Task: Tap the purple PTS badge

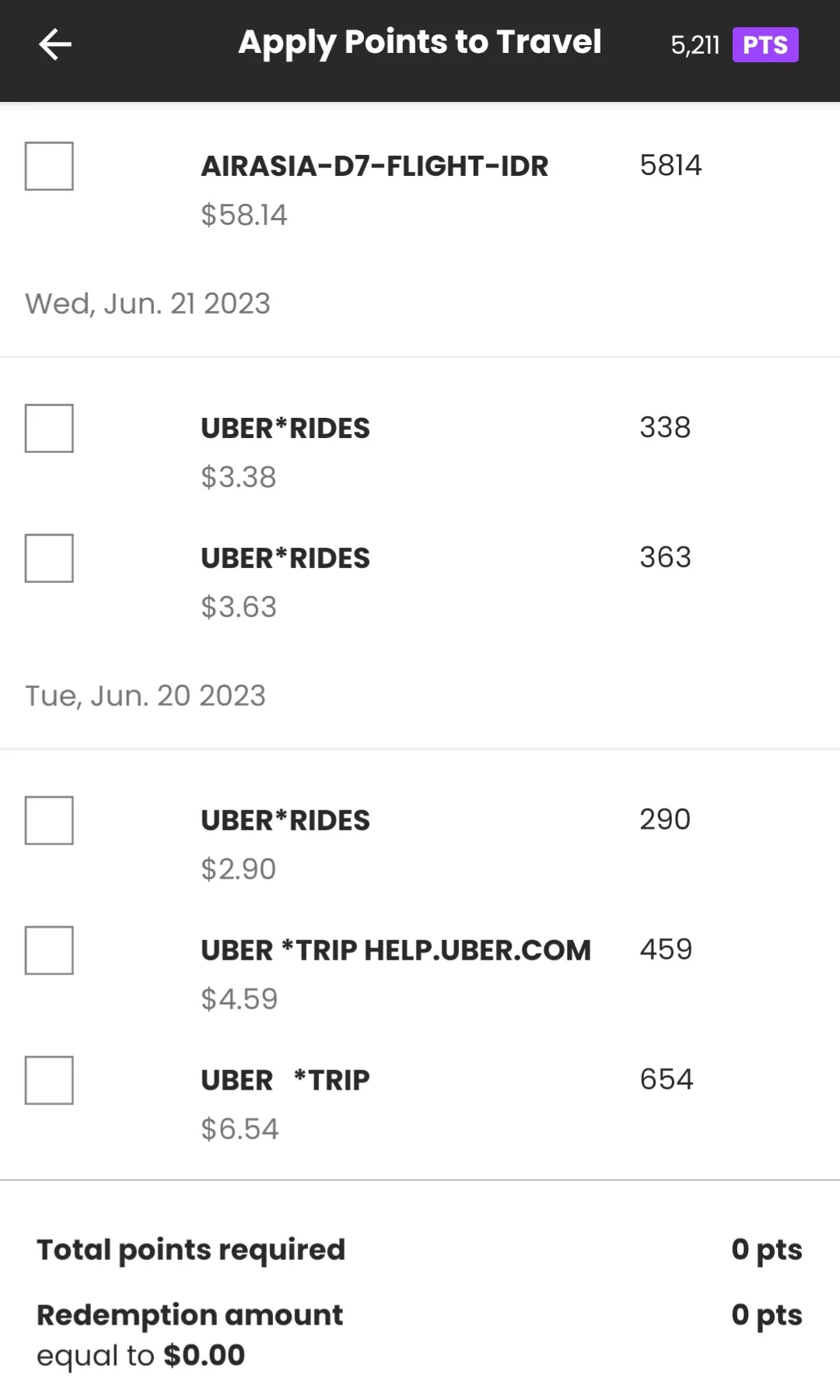Action: coord(765,45)
